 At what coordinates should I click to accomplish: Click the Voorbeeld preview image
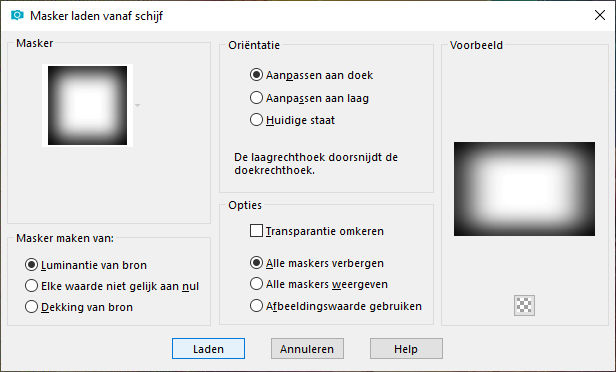click(524, 189)
